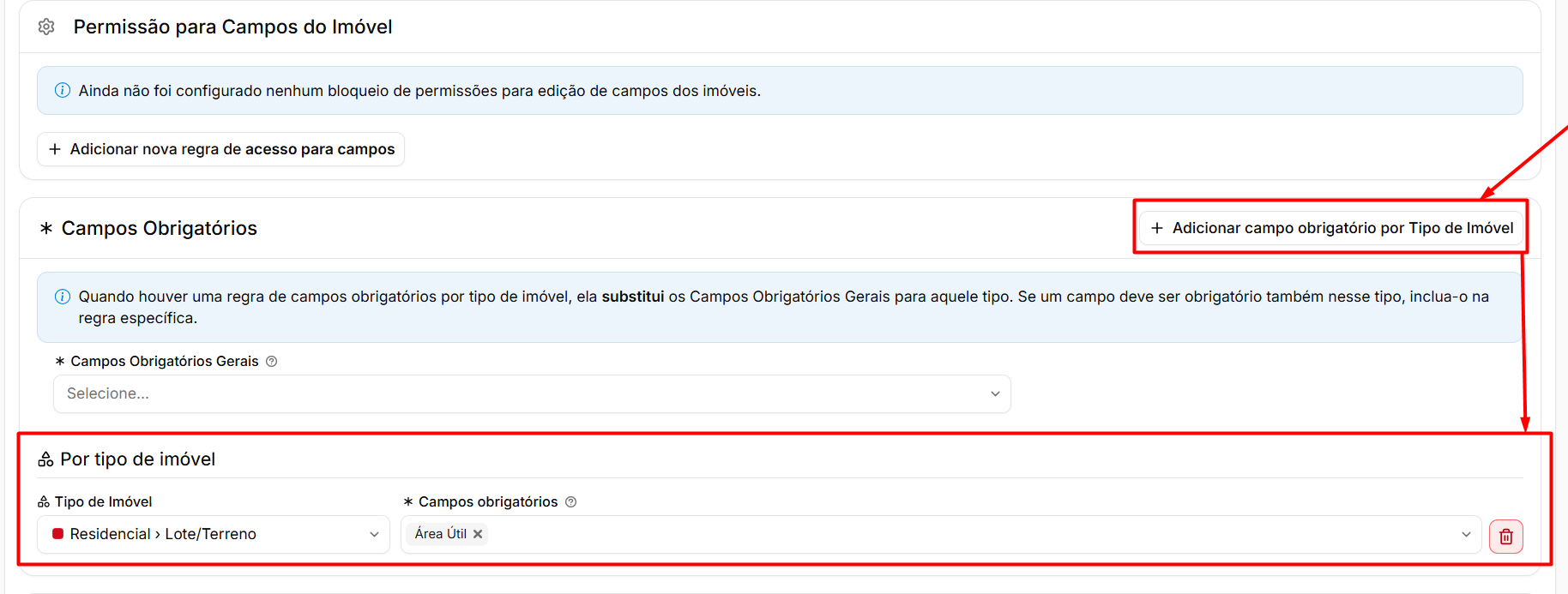This screenshot has width=1568, height=594.
Task: Click the Área Útil tag text
Action: point(441,534)
